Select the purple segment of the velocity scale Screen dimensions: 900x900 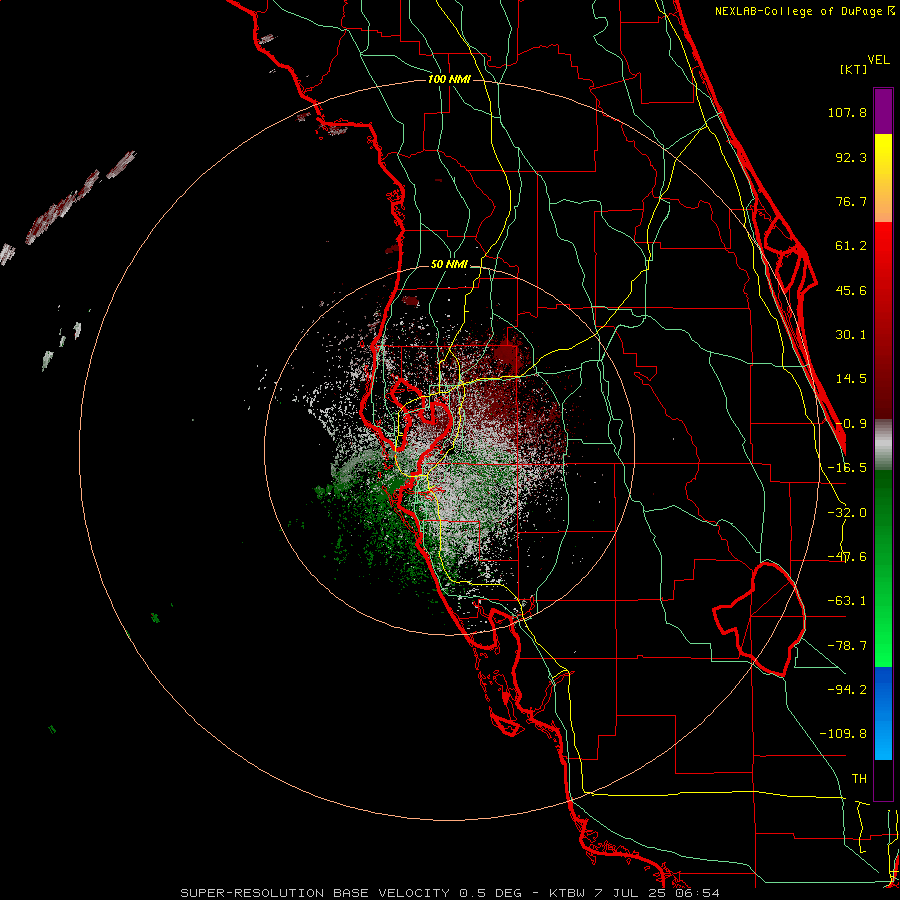883,111
